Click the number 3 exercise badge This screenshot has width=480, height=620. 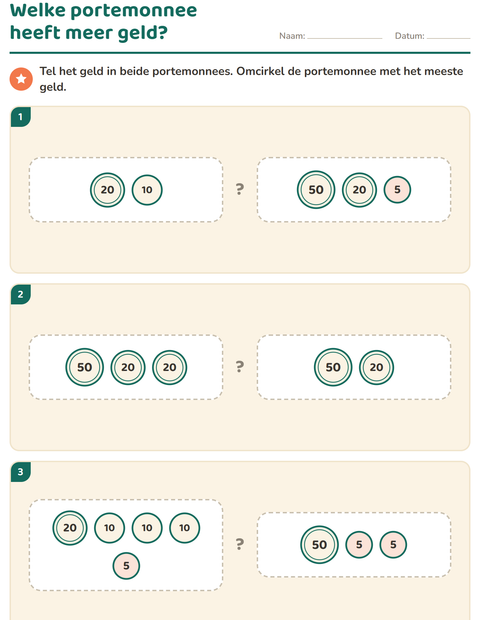(21, 472)
